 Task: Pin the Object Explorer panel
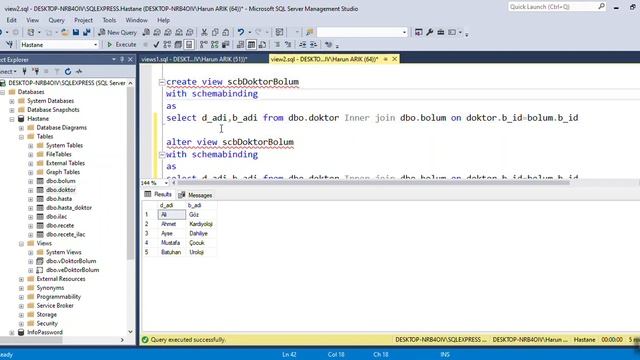coord(122,60)
